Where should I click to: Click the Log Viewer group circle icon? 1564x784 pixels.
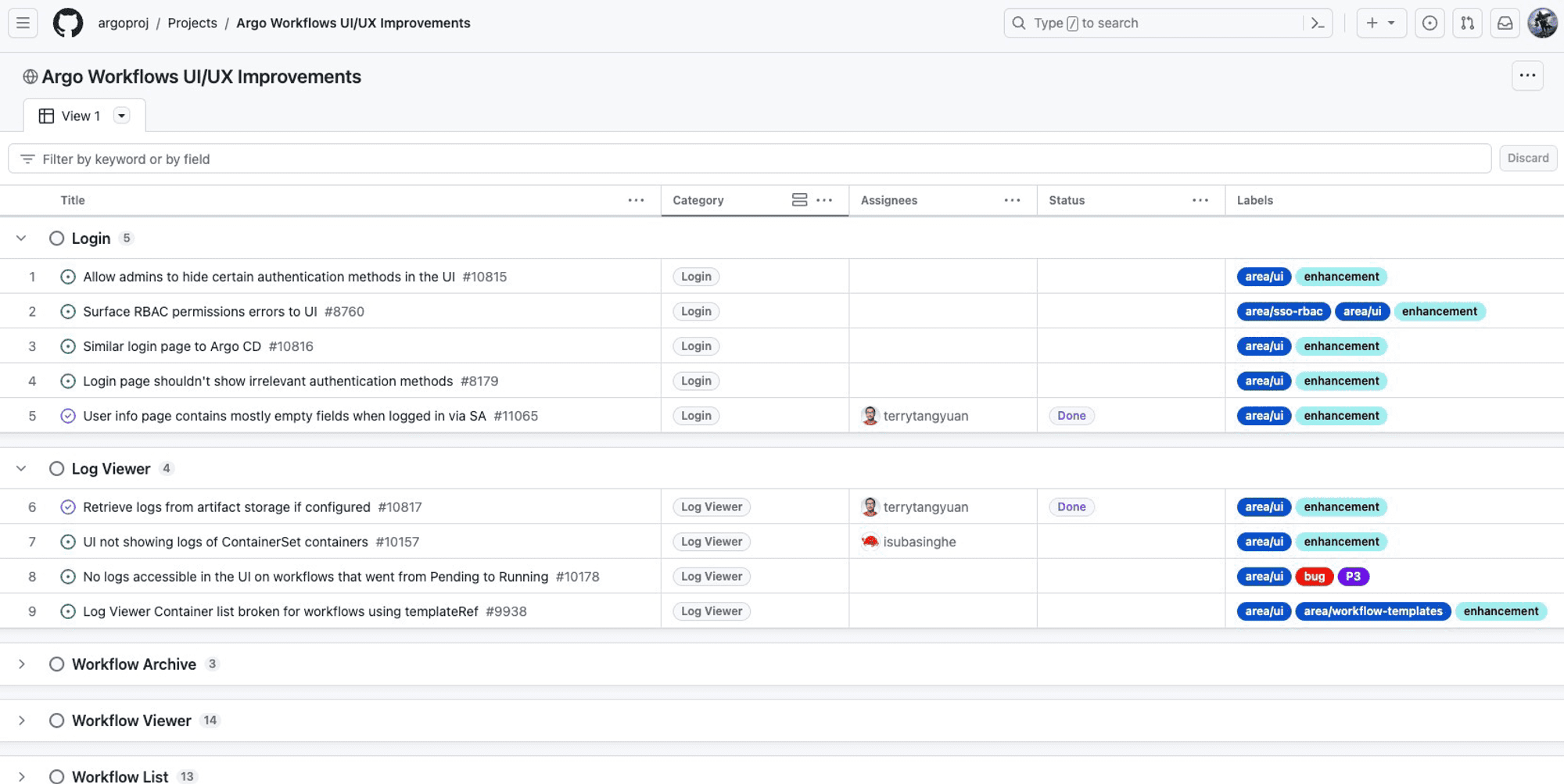(56, 469)
